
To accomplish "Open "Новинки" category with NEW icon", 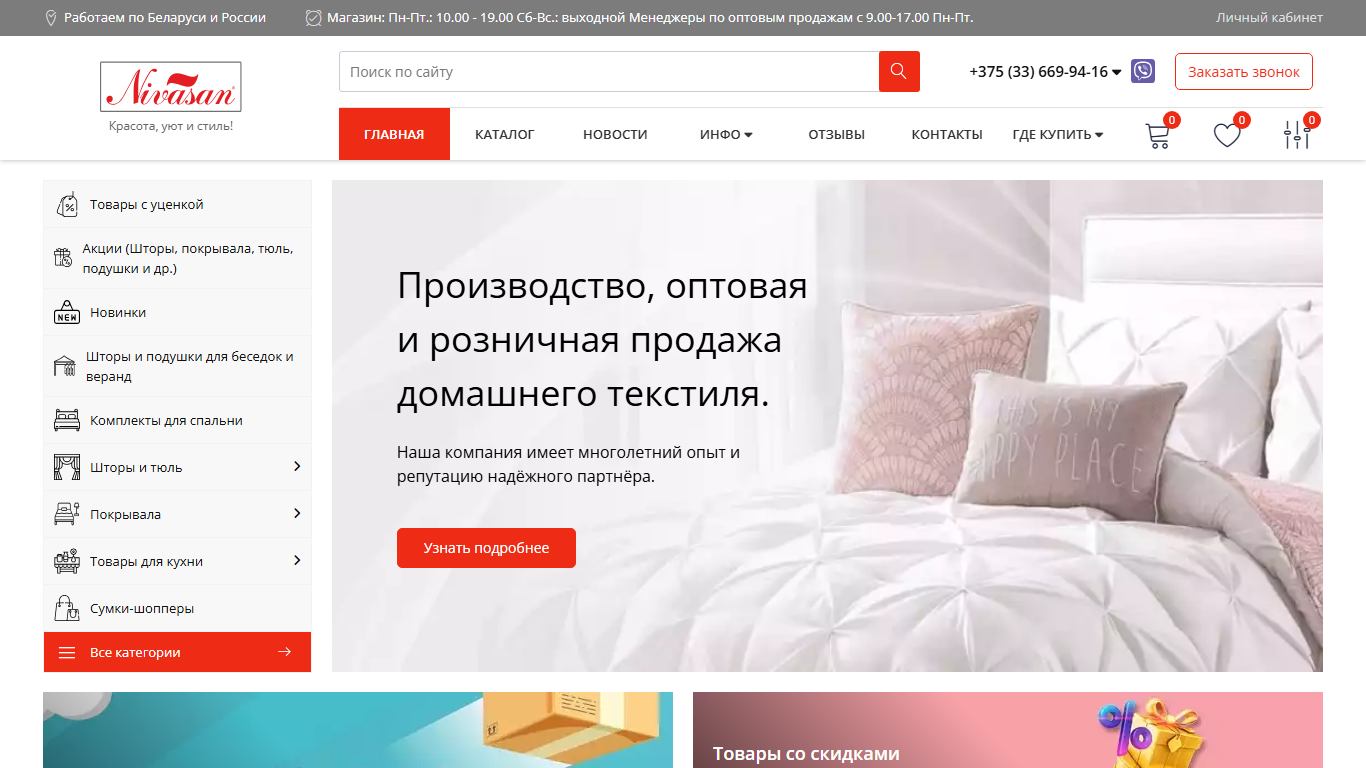I will (177, 312).
